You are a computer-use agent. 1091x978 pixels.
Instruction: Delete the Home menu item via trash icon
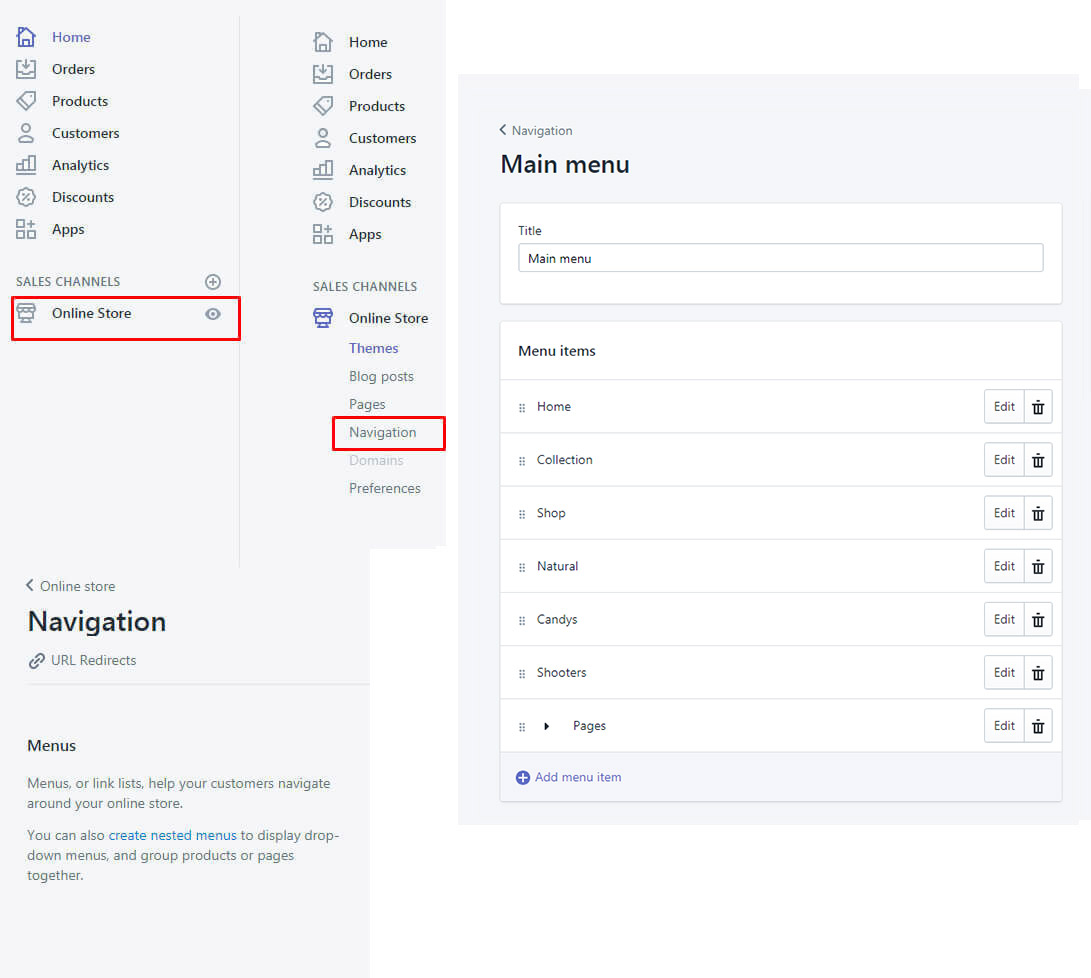1038,407
